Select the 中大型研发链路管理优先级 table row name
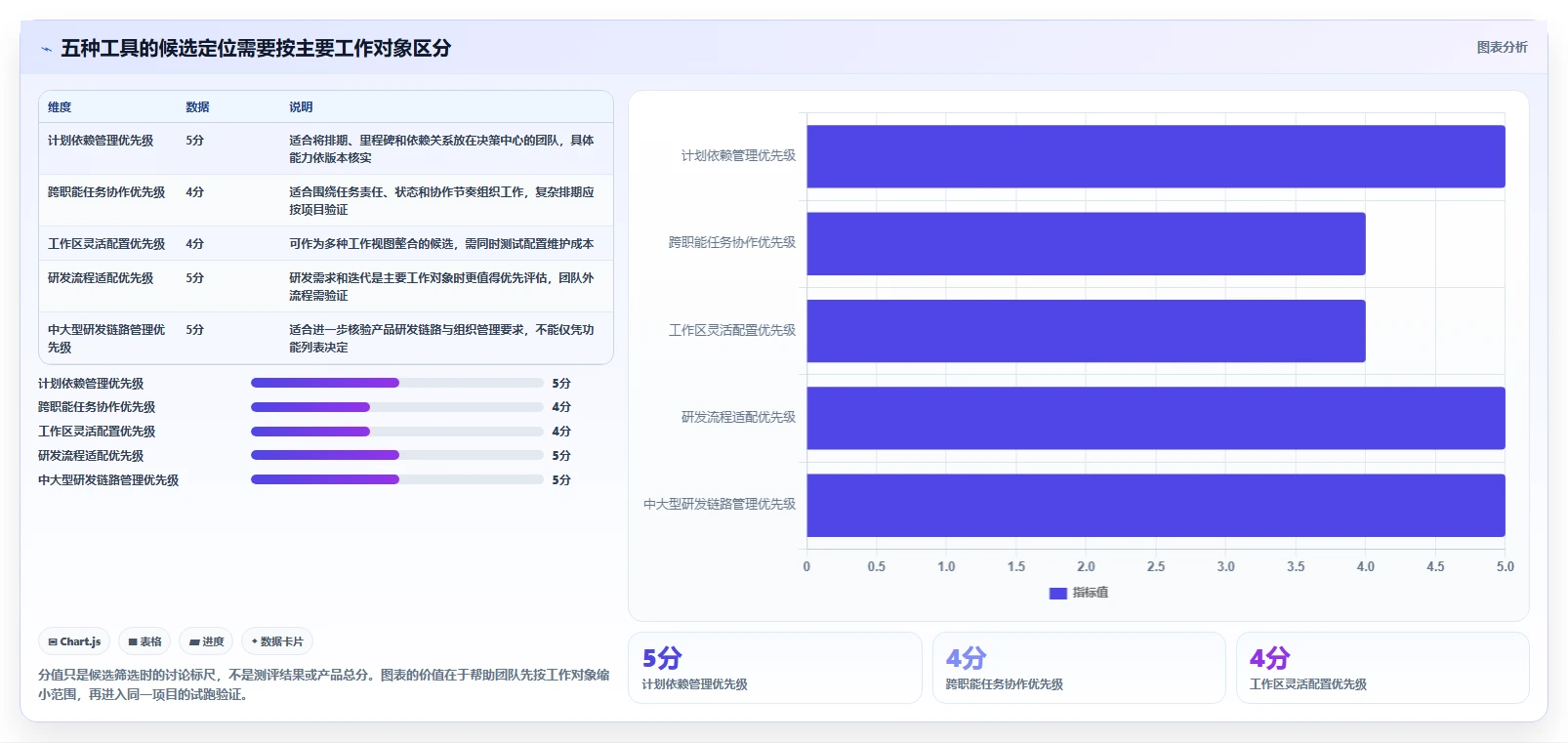The height and width of the screenshot is (743, 1568). point(106,339)
